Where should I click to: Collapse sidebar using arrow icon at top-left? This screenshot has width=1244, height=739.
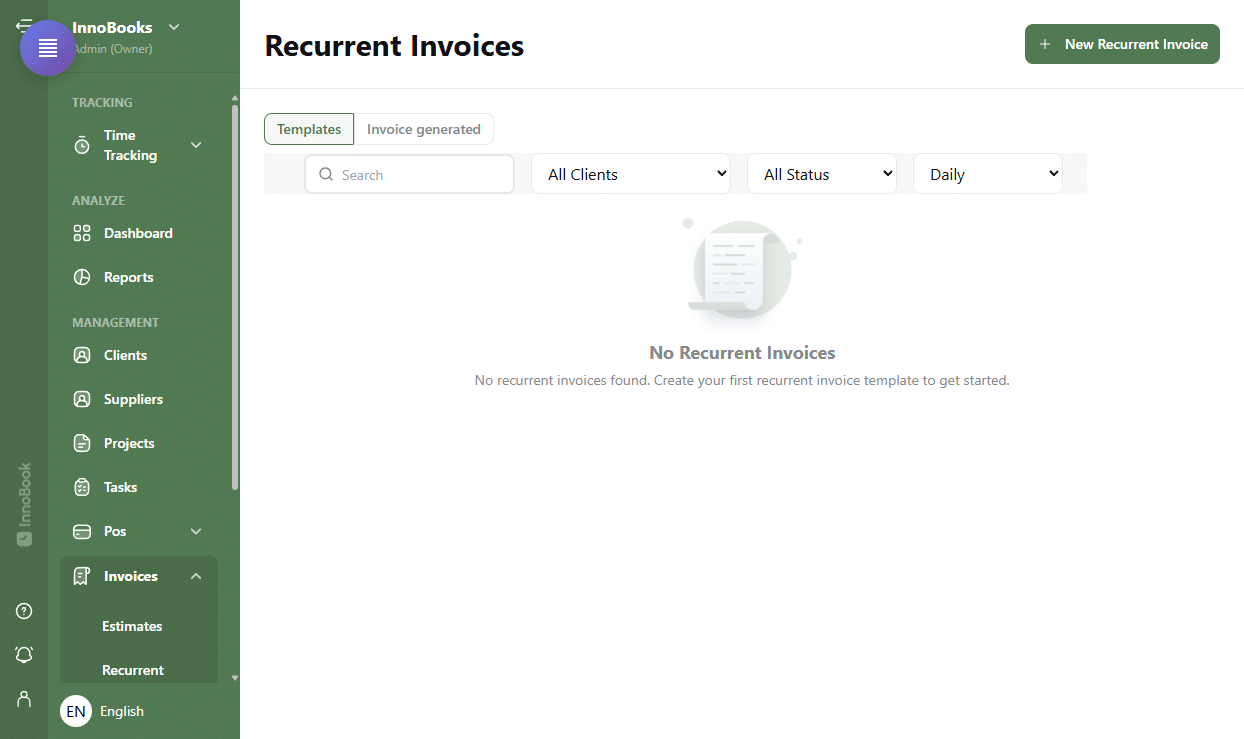point(22,25)
